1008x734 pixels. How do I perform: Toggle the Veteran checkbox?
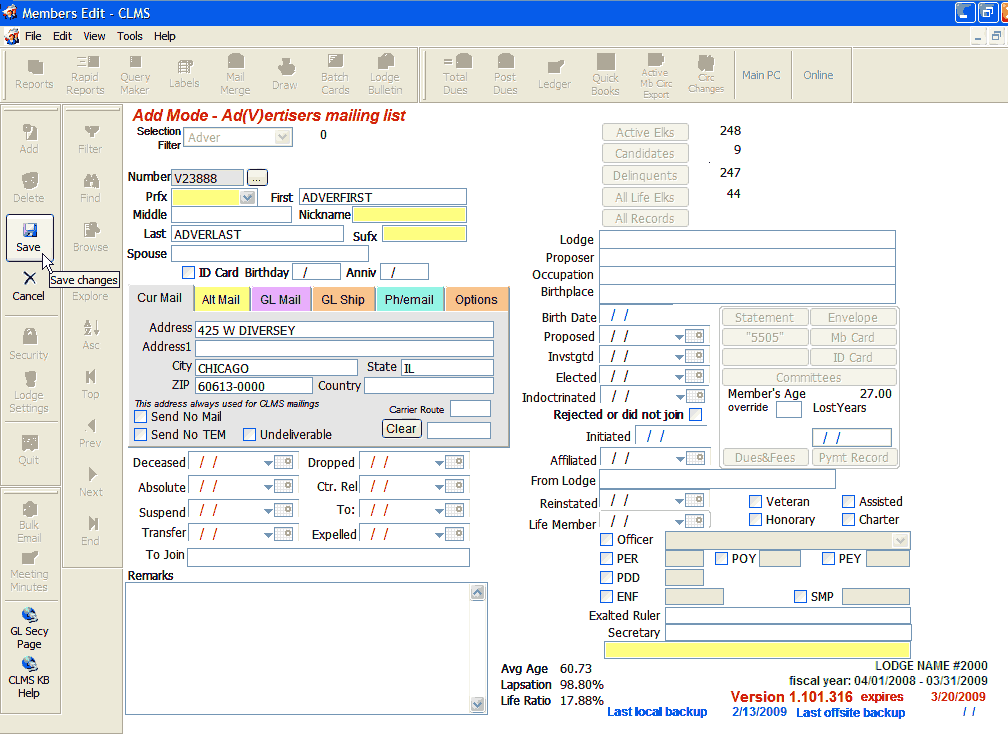tap(756, 502)
